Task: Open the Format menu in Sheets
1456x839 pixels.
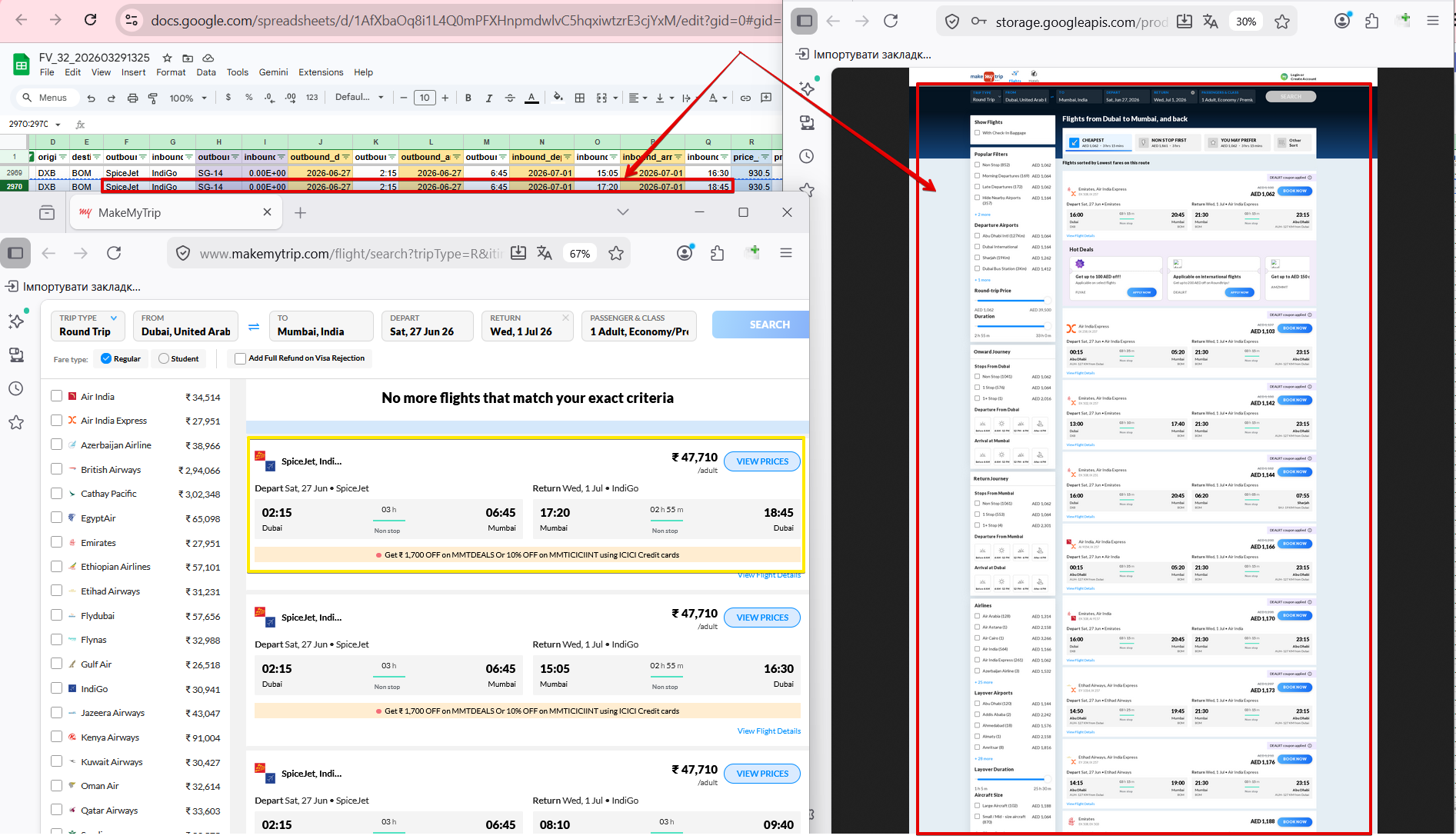Action: [x=171, y=72]
